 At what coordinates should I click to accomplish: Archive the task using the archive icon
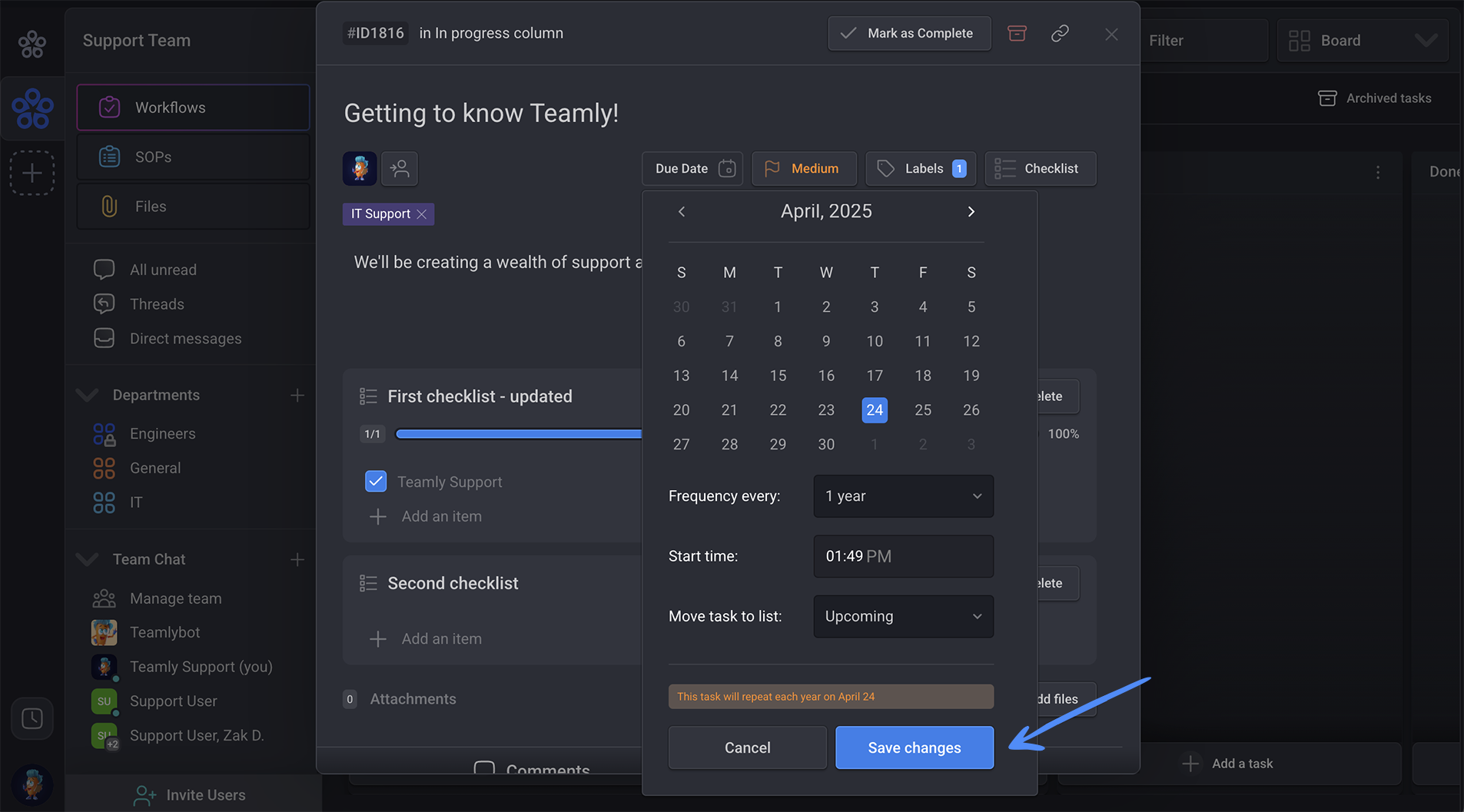1017,33
